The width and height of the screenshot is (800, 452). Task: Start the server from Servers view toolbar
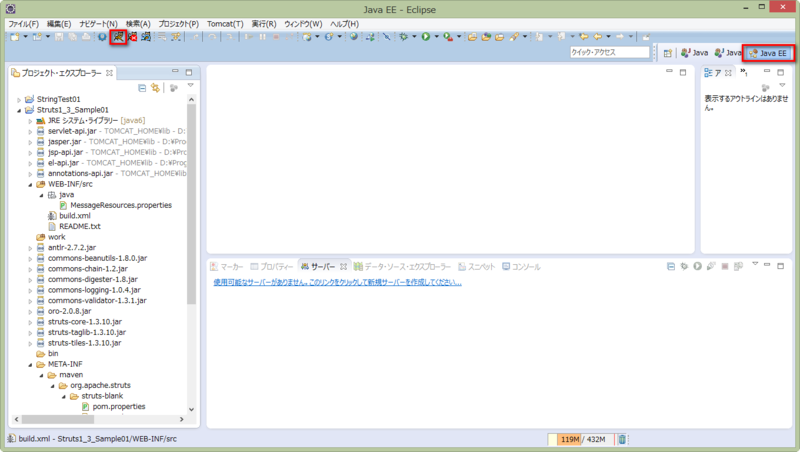697,266
